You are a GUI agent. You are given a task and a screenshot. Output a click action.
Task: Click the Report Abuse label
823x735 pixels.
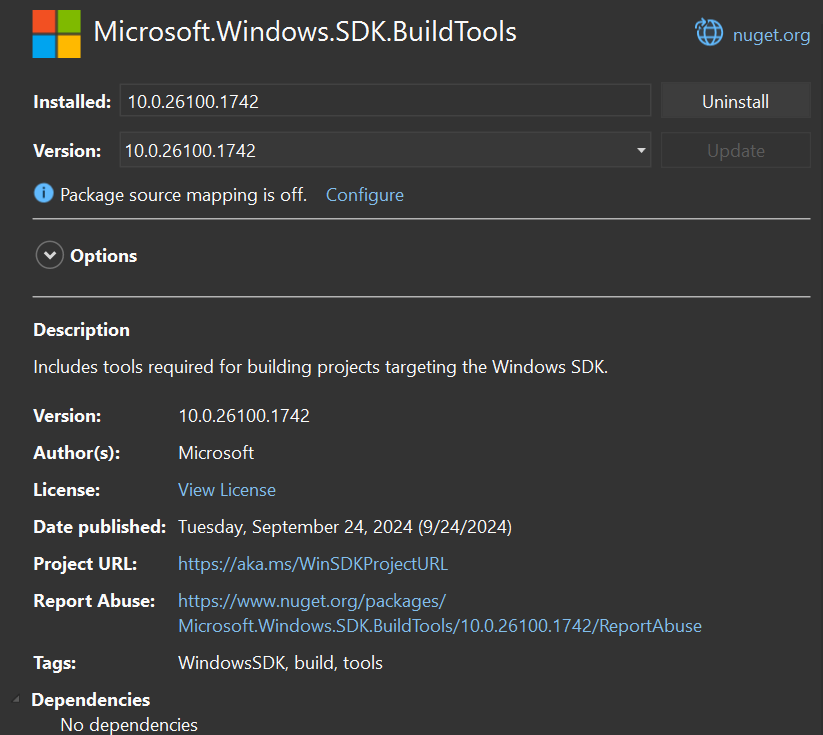tap(94, 601)
